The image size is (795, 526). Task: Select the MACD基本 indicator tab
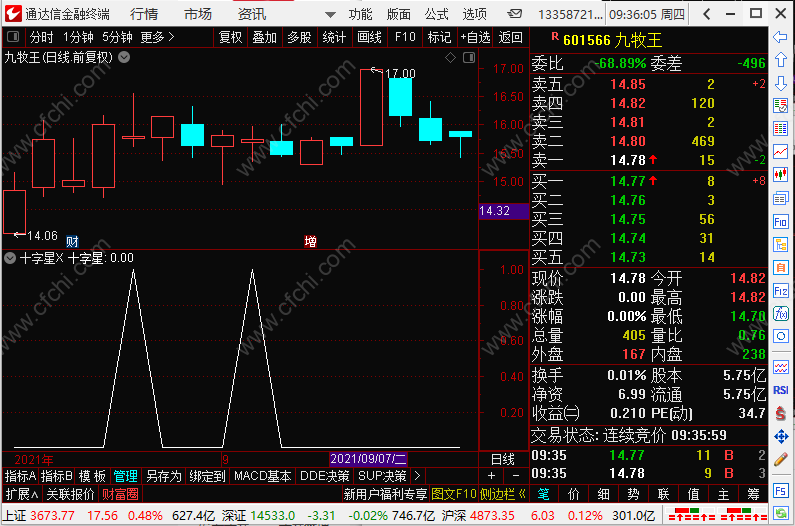(x=263, y=476)
